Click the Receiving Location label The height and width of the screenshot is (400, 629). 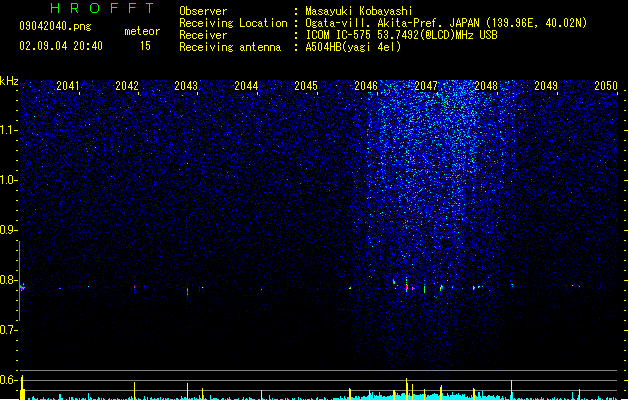pos(233,23)
